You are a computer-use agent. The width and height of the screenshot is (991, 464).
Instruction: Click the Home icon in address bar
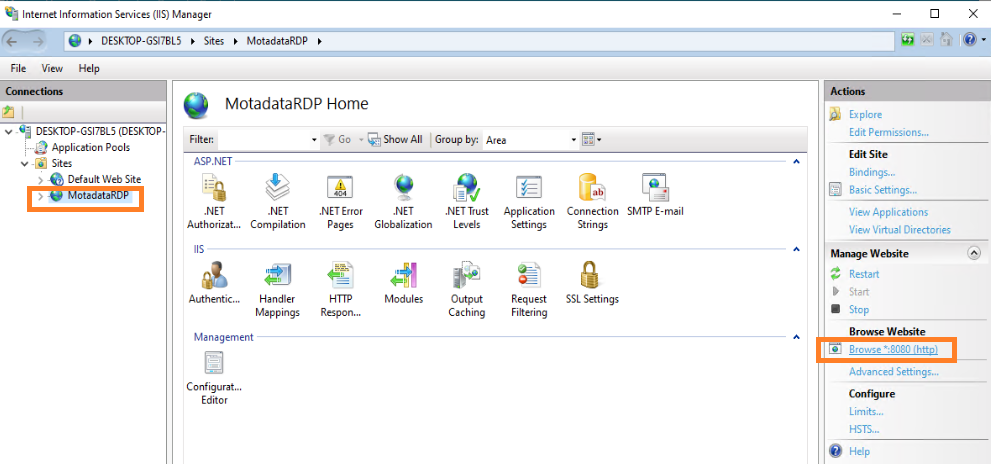[x=946, y=40]
